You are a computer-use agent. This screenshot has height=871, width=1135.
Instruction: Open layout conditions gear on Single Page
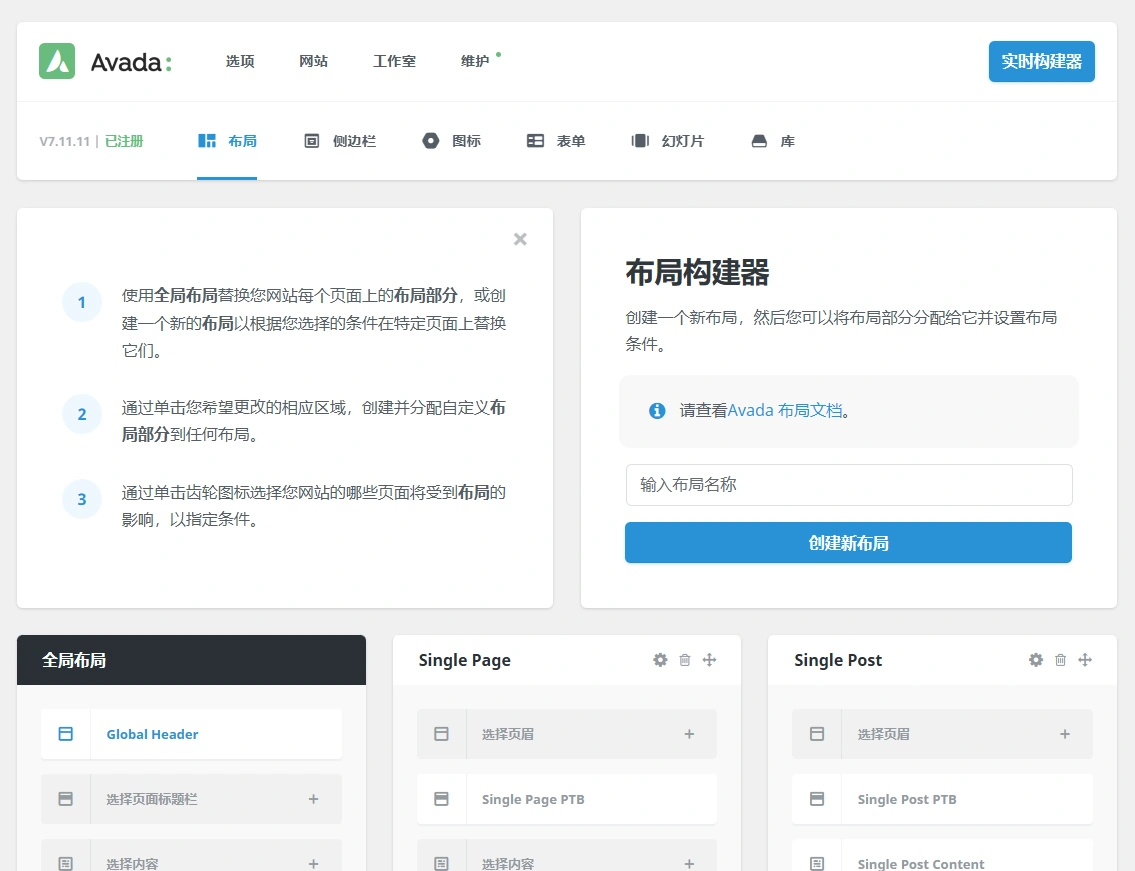tap(660, 660)
